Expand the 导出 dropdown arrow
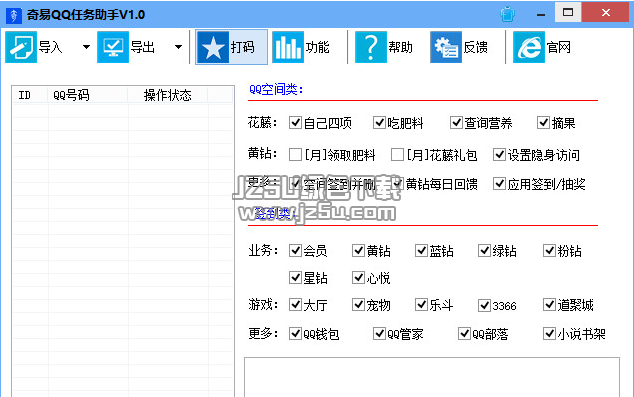Screen dimensions: 634x397 pos(178,47)
